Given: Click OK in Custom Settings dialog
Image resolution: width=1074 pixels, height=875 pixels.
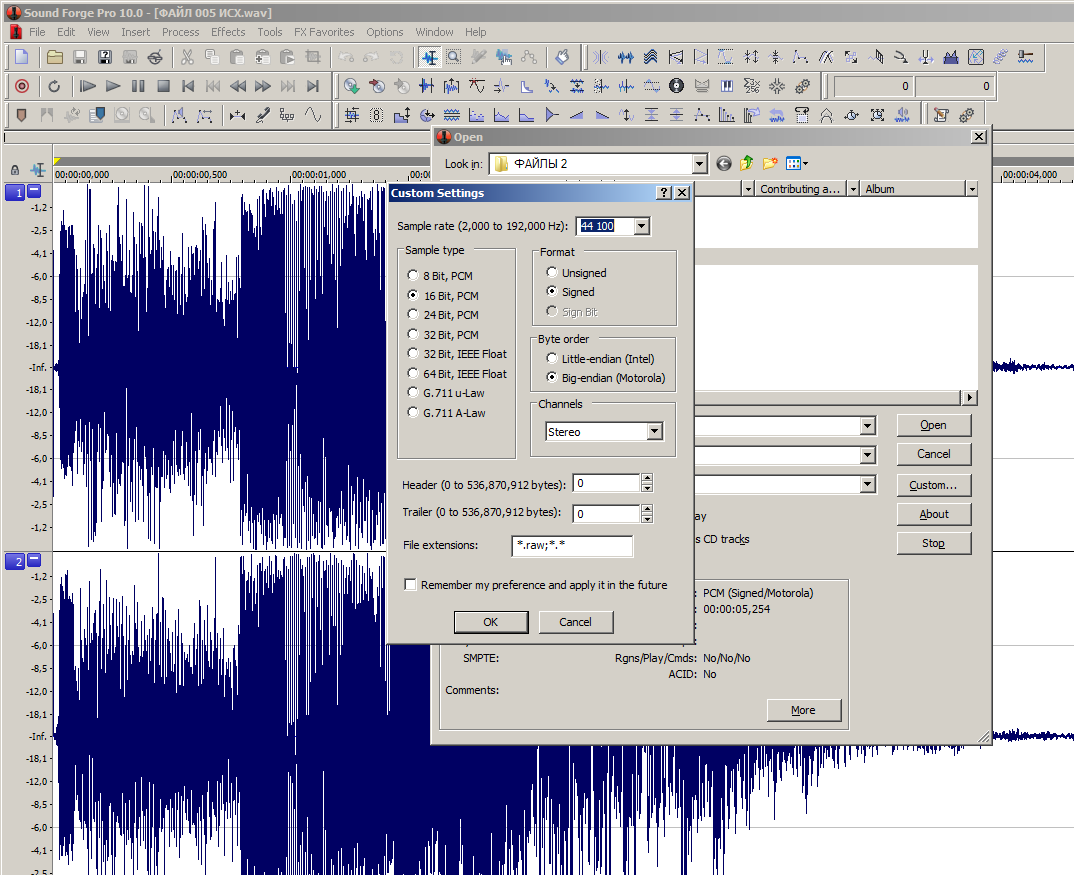Looking at the screenshot, I should pos(490,622).
